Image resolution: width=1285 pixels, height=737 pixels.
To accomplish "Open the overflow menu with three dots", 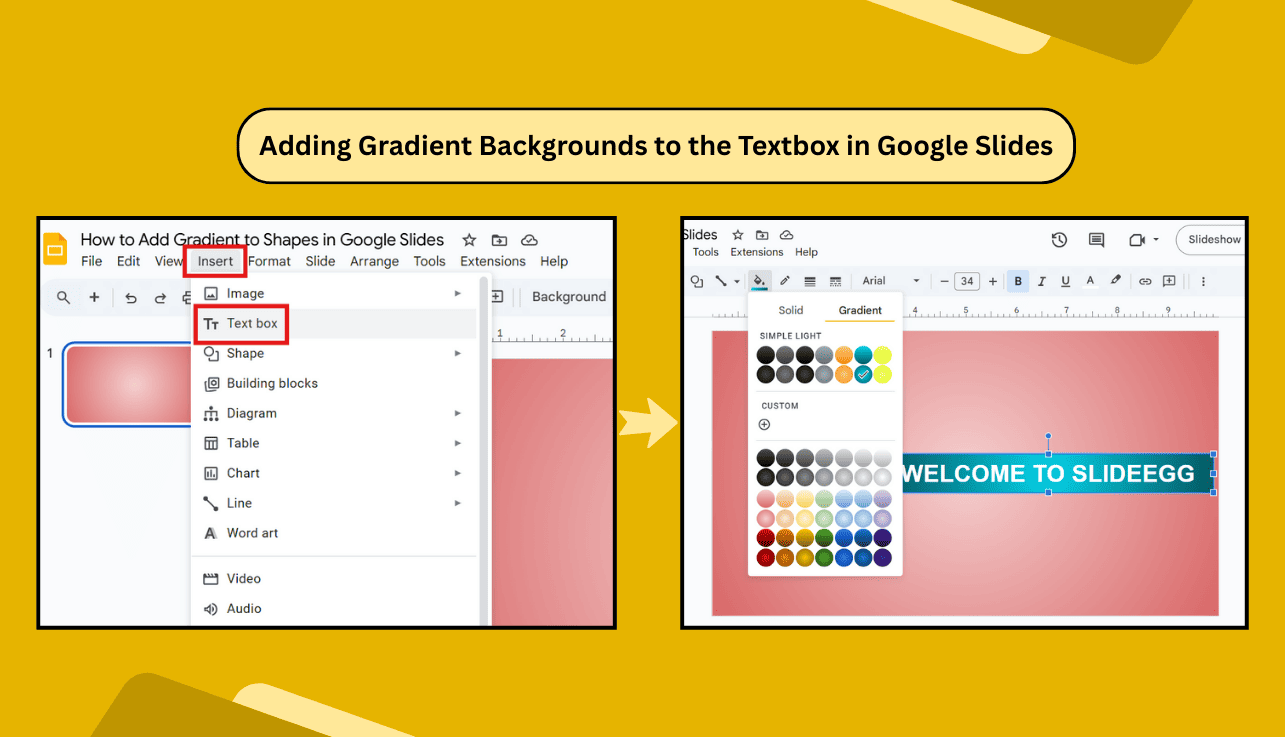I will 1203,281.
